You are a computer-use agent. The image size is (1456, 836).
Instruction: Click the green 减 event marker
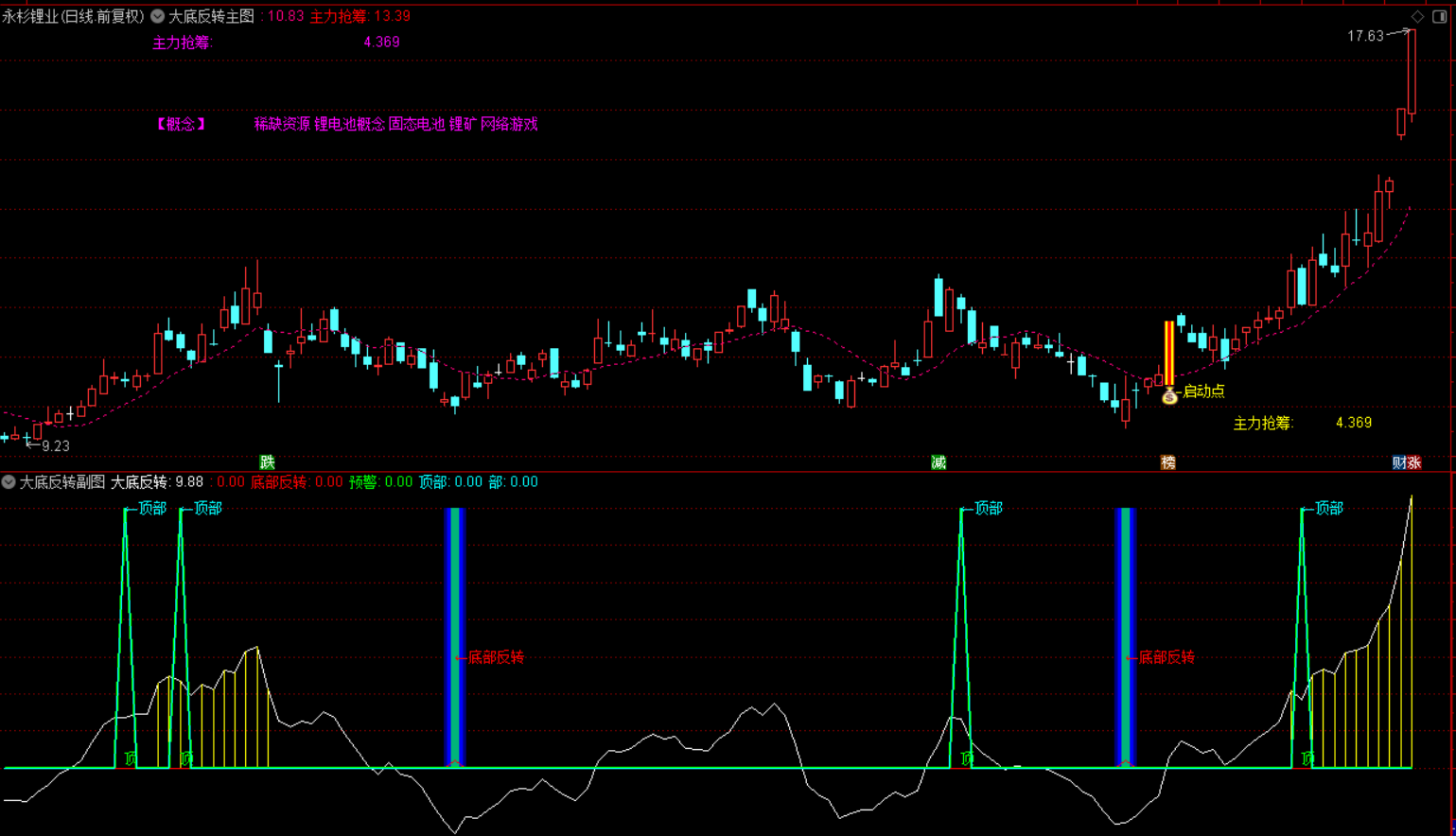click(x=939, y=462)
